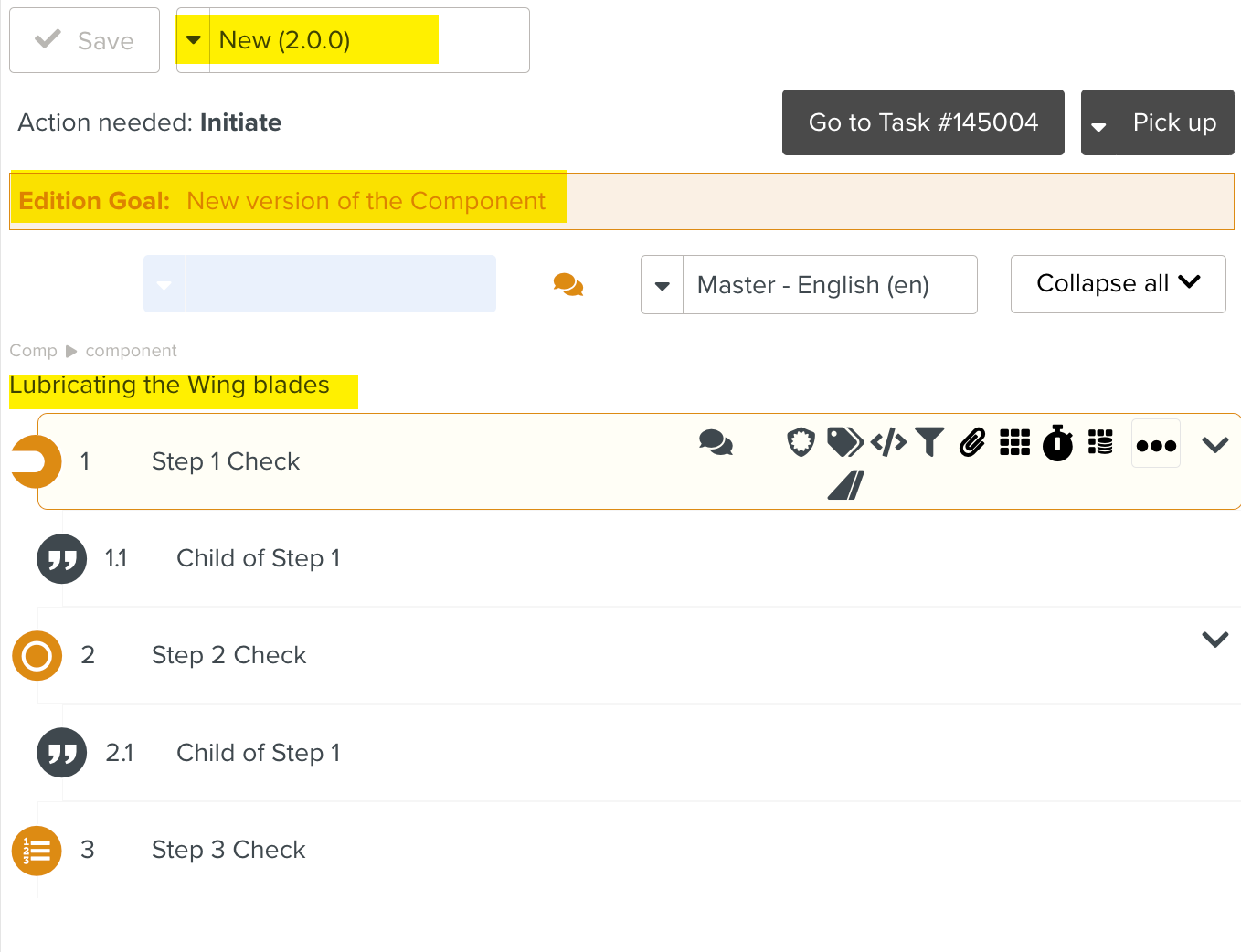The image size is (1241, 952).
Task: Open the orange comments icon near language selector
Action: point(567,285)
